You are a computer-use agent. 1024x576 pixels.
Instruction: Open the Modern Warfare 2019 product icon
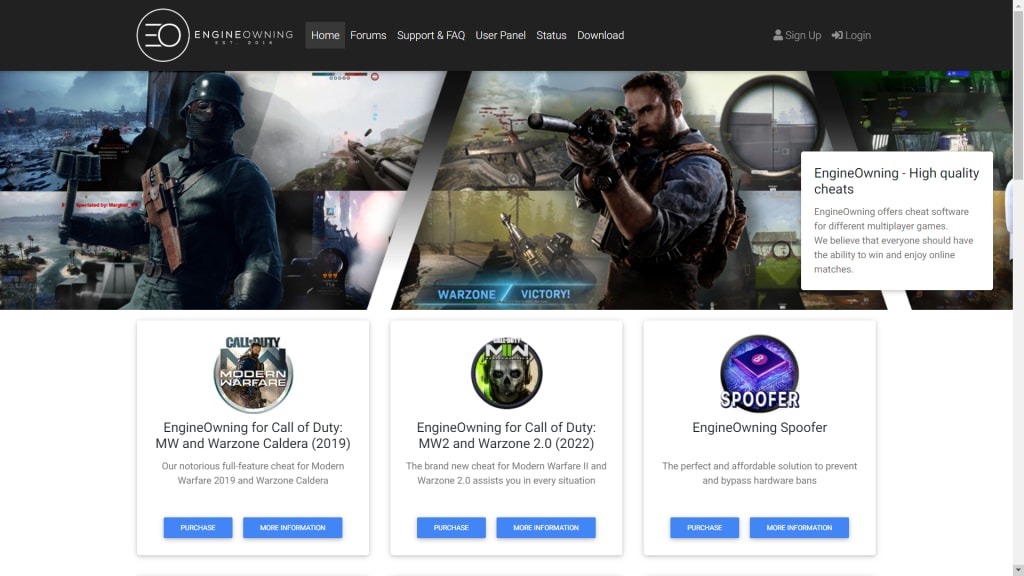tap(253, 374)
